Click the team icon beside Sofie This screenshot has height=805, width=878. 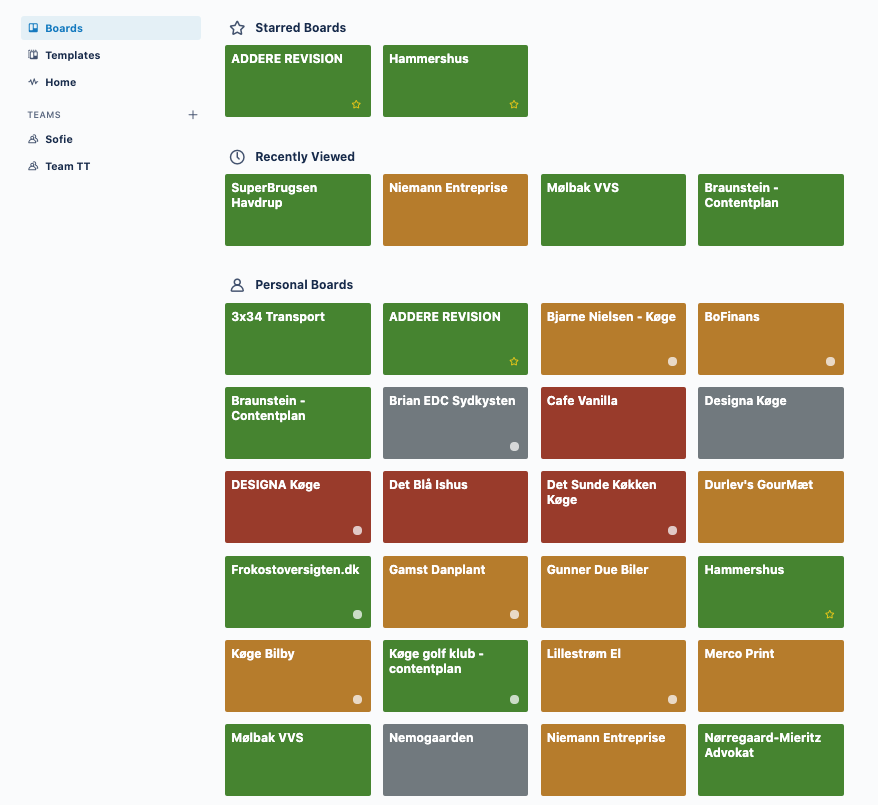(x=34, y=139)
